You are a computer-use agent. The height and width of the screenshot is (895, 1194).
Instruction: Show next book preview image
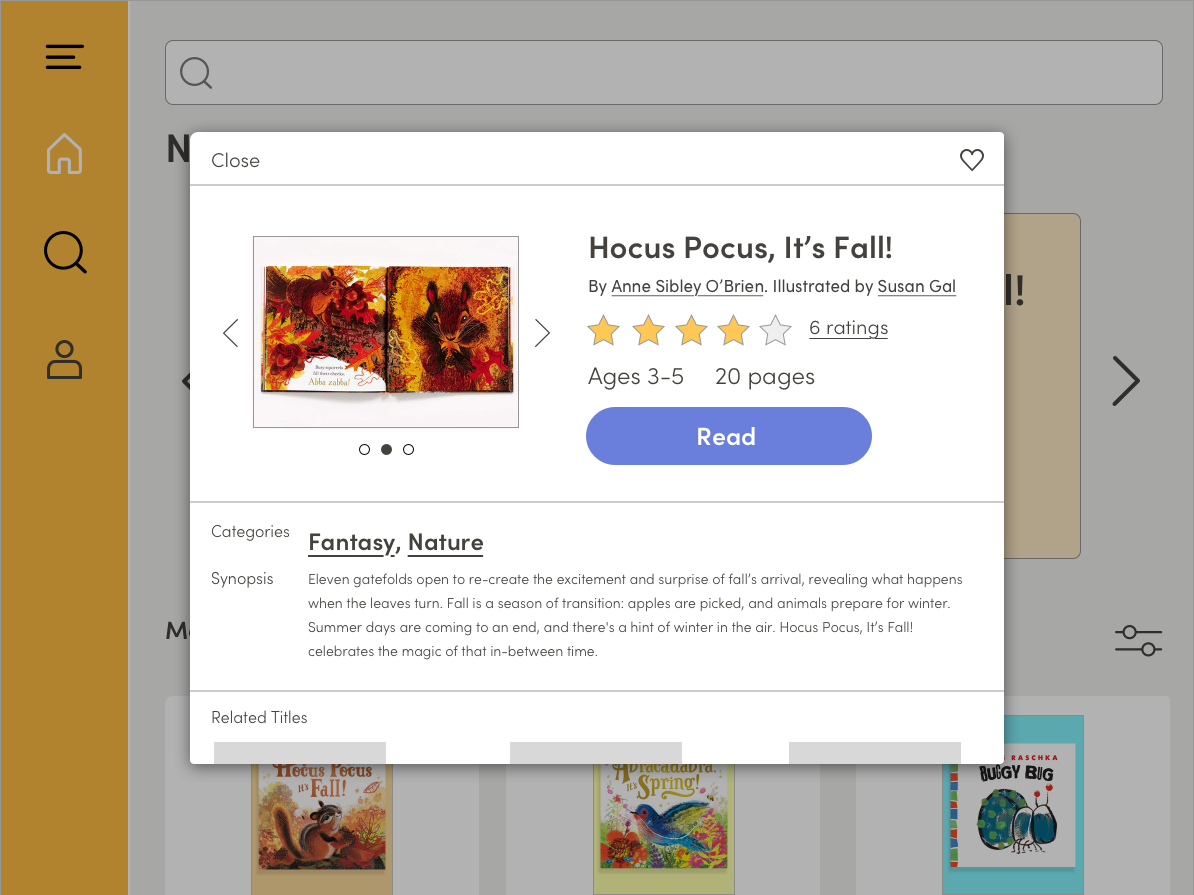pos(541,333)
